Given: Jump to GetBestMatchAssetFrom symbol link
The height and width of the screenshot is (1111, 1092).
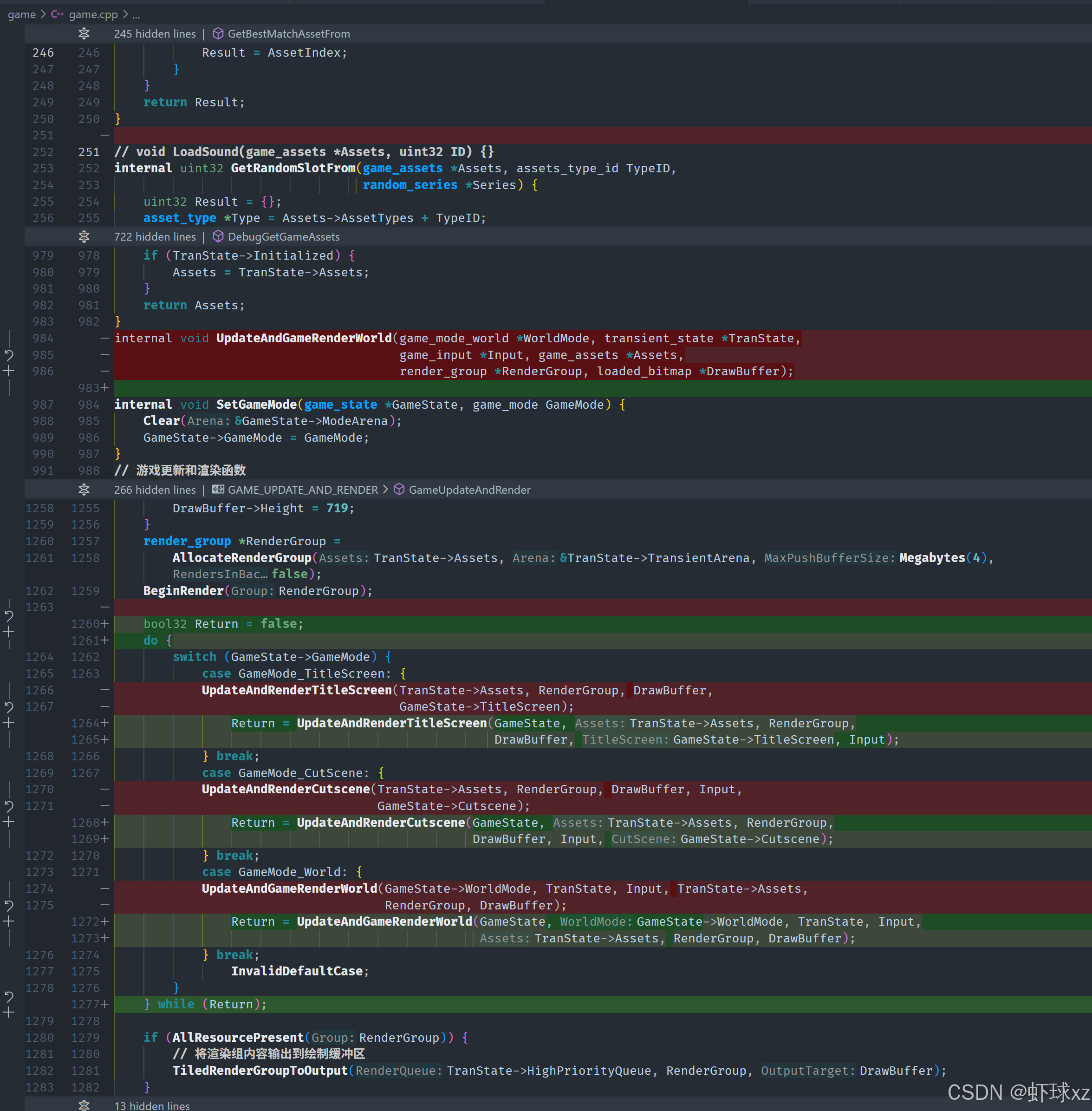Looking at the screenshot, I should 288,34.
